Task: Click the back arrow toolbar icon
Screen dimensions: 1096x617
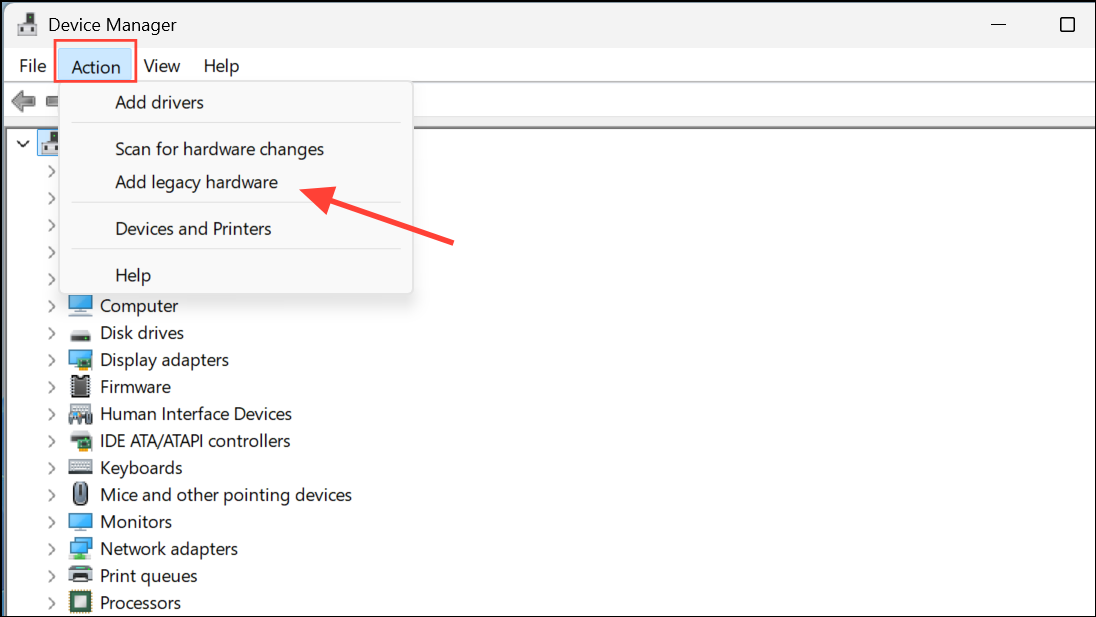Action: 24,101
